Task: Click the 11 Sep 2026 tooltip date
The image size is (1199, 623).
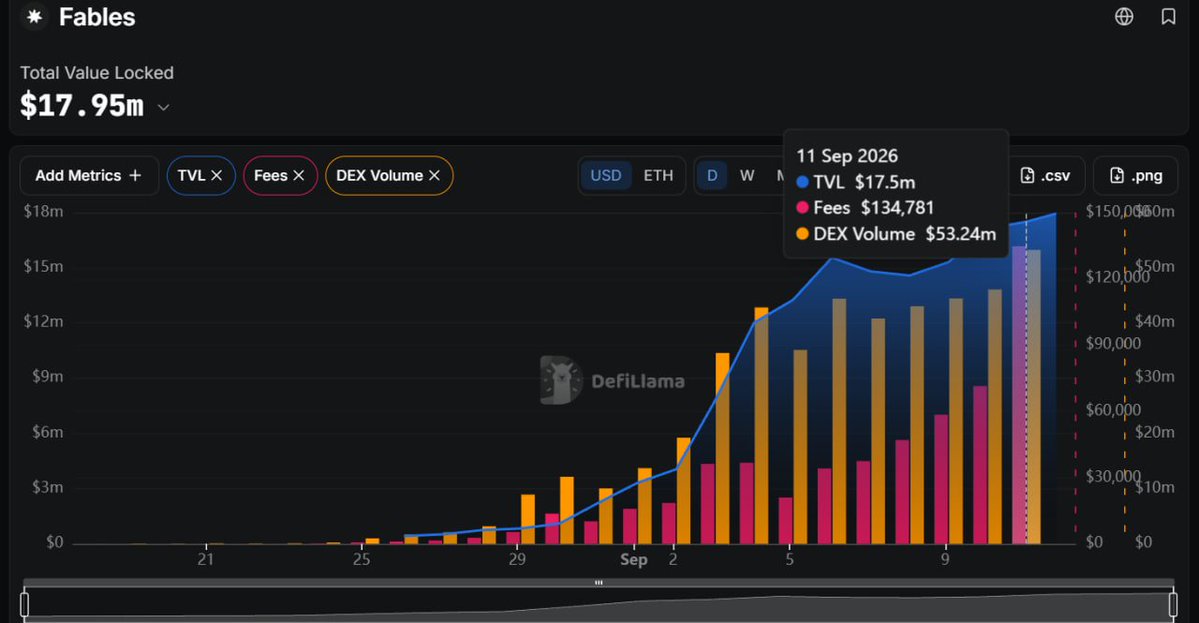Action: click(x=847, y=156)
